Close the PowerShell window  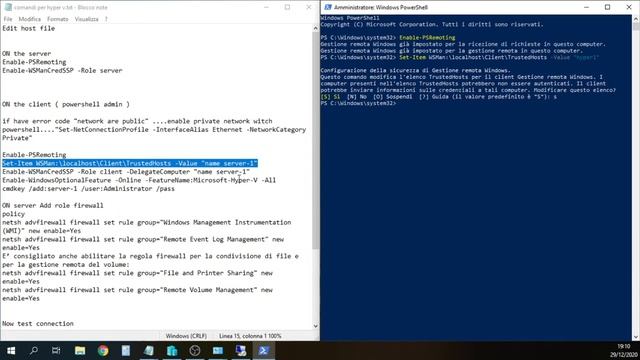coord(629,7)
